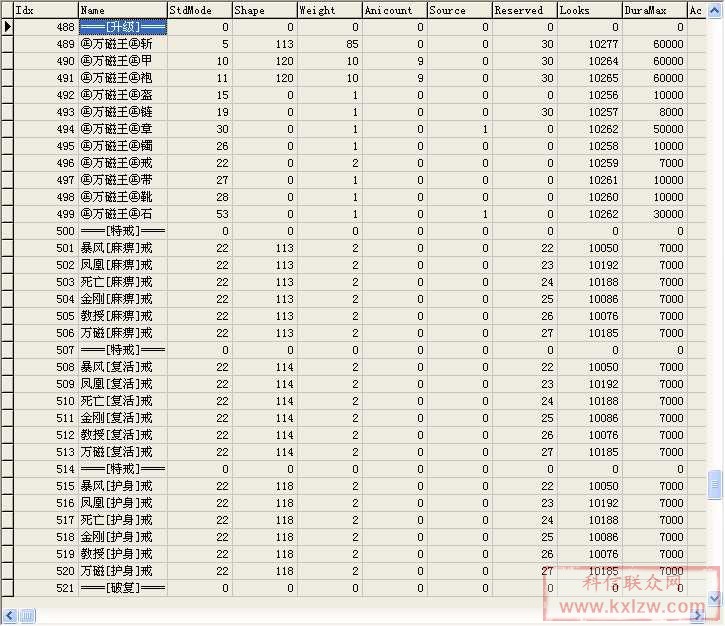Select name cell 万磁[麻痹]戒 in row 506
Viewport: 725px width, 626px height.
click(x=123, y=333)
